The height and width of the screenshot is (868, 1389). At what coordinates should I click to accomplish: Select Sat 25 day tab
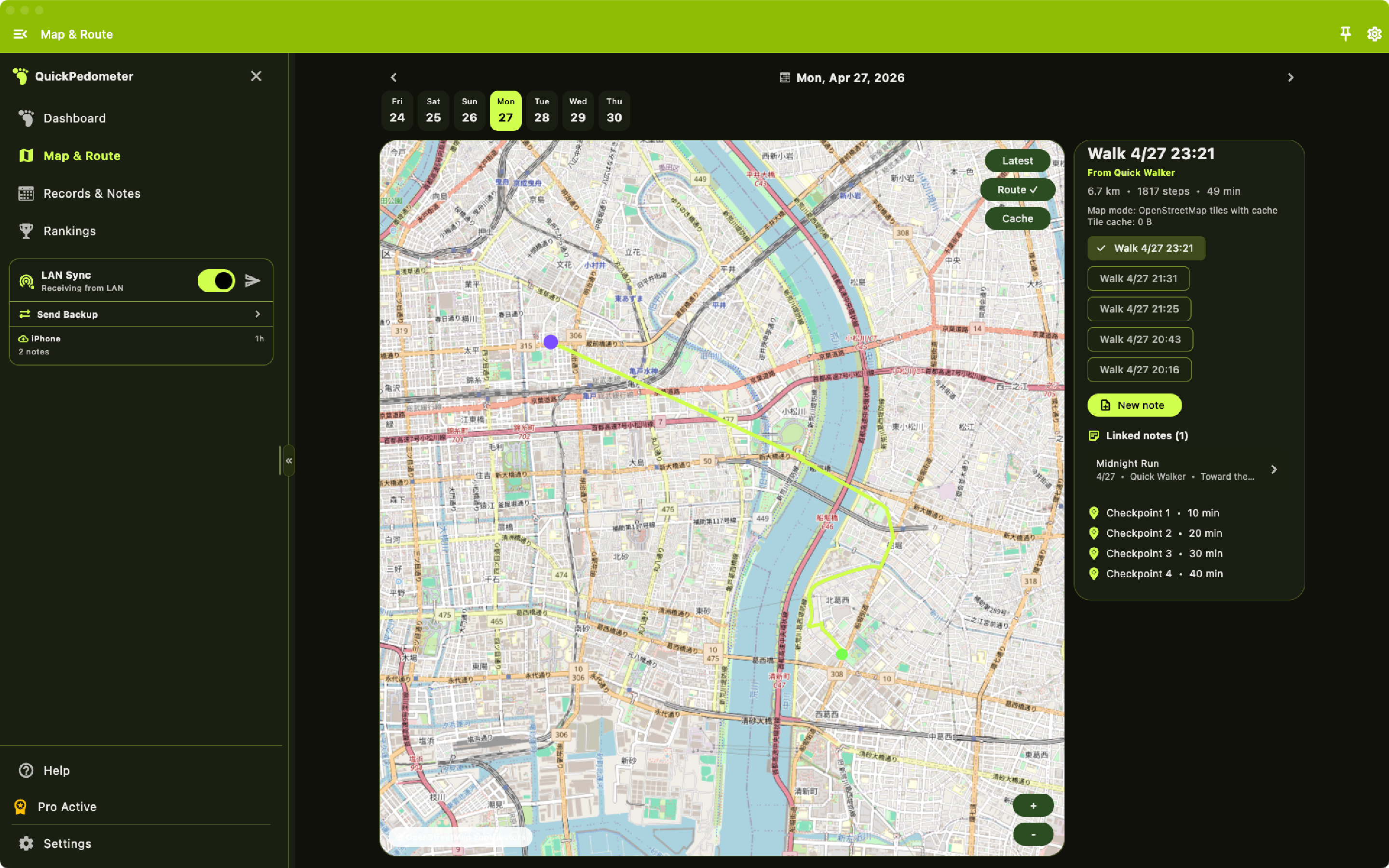pyautogui.click(x=434, y=110)
